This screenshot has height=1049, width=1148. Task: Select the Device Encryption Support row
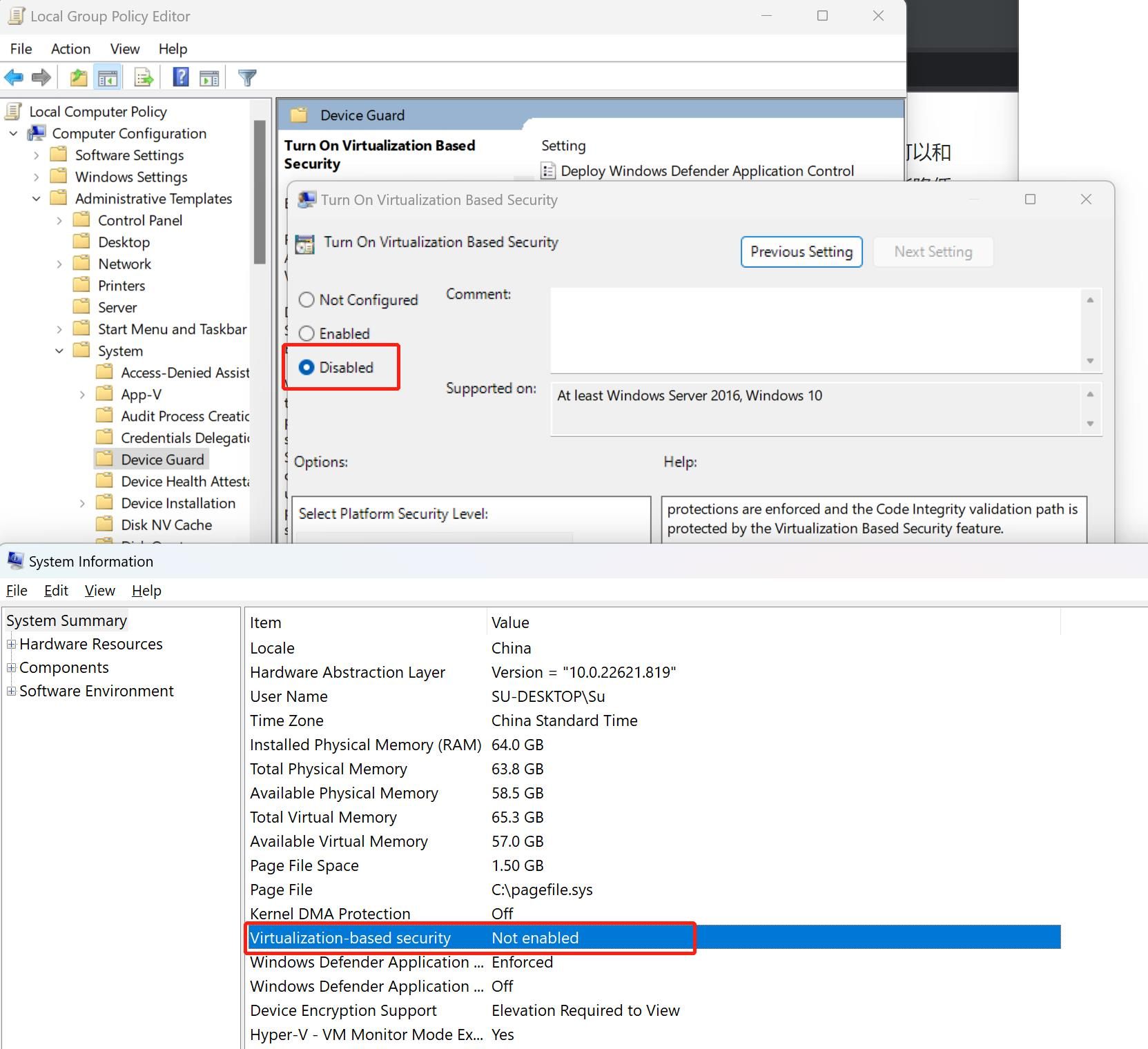pyautogui.click(x=653, y=1010)
